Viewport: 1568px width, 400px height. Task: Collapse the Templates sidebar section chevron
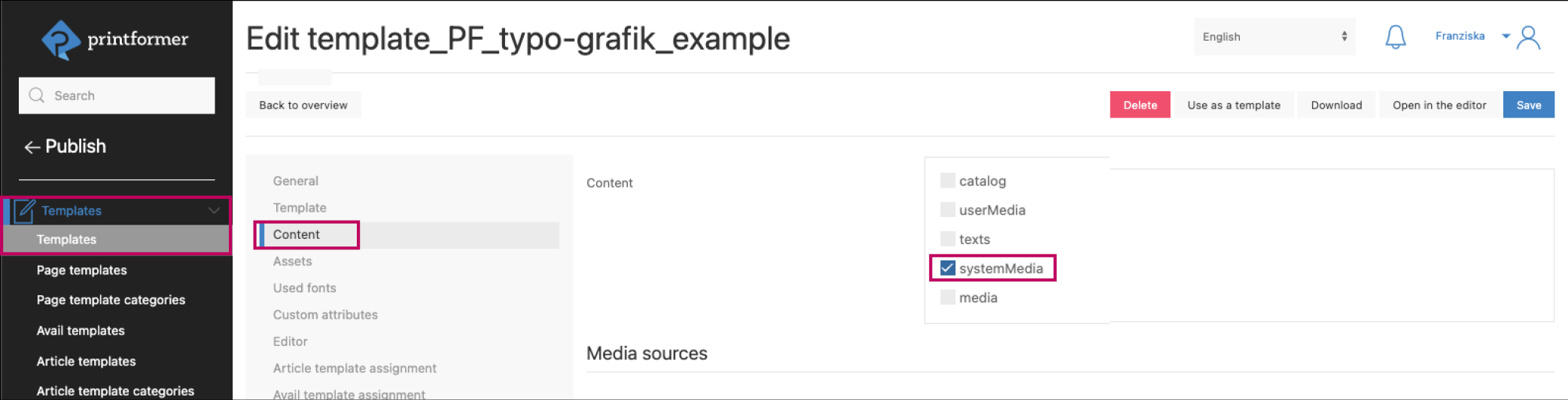pos(214,211)
